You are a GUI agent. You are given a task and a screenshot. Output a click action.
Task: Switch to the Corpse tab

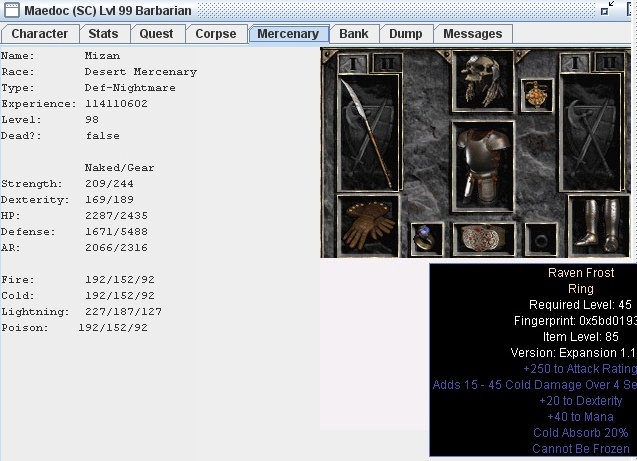coord(216,34)
